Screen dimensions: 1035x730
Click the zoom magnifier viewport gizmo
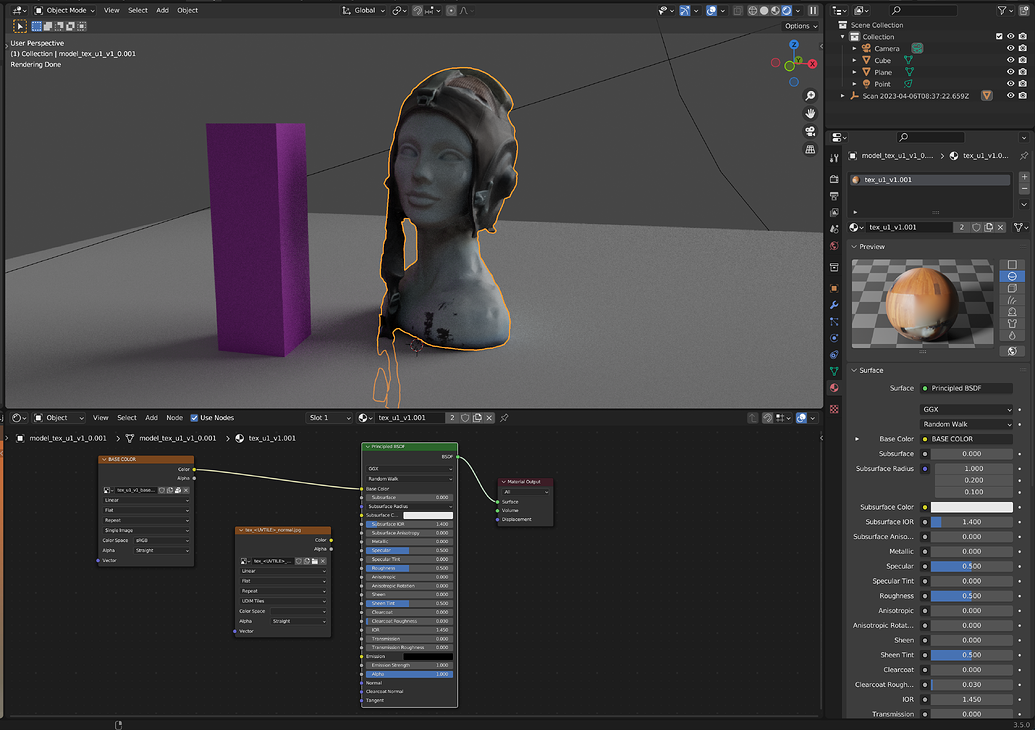[810, 96]
